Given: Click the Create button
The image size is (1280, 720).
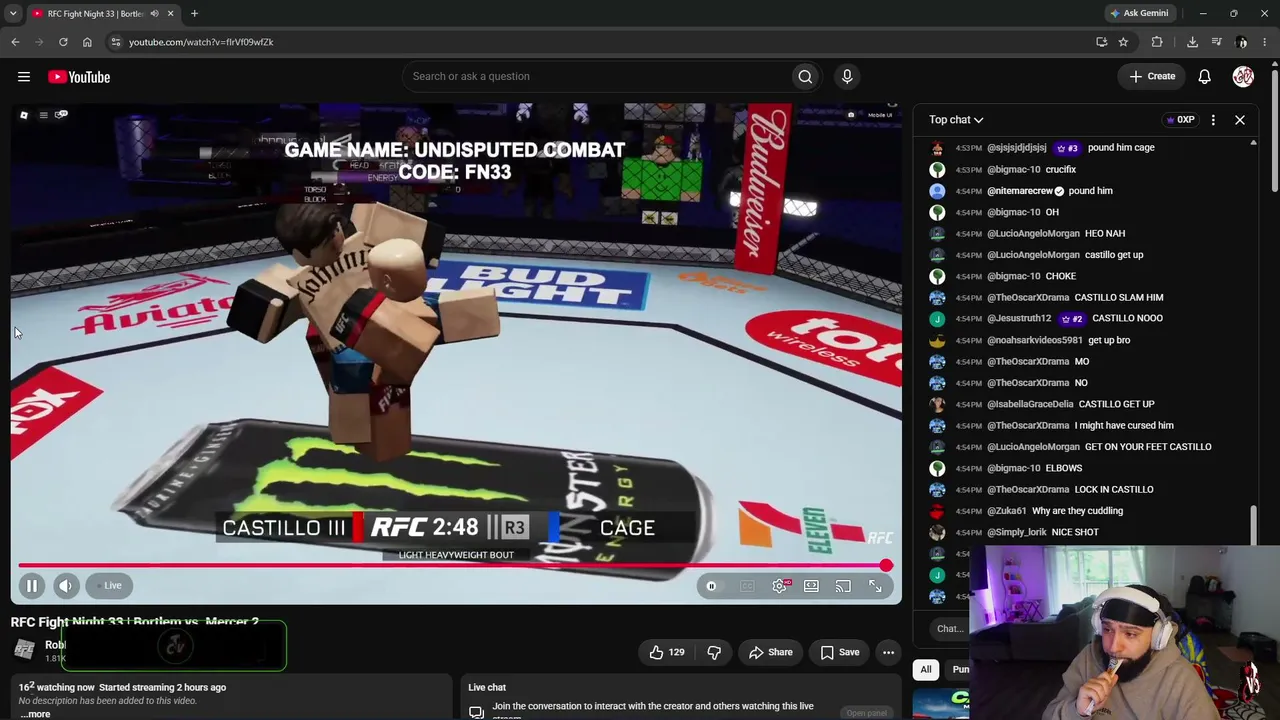Looking at the screenshot, I should click(1152, 76).
